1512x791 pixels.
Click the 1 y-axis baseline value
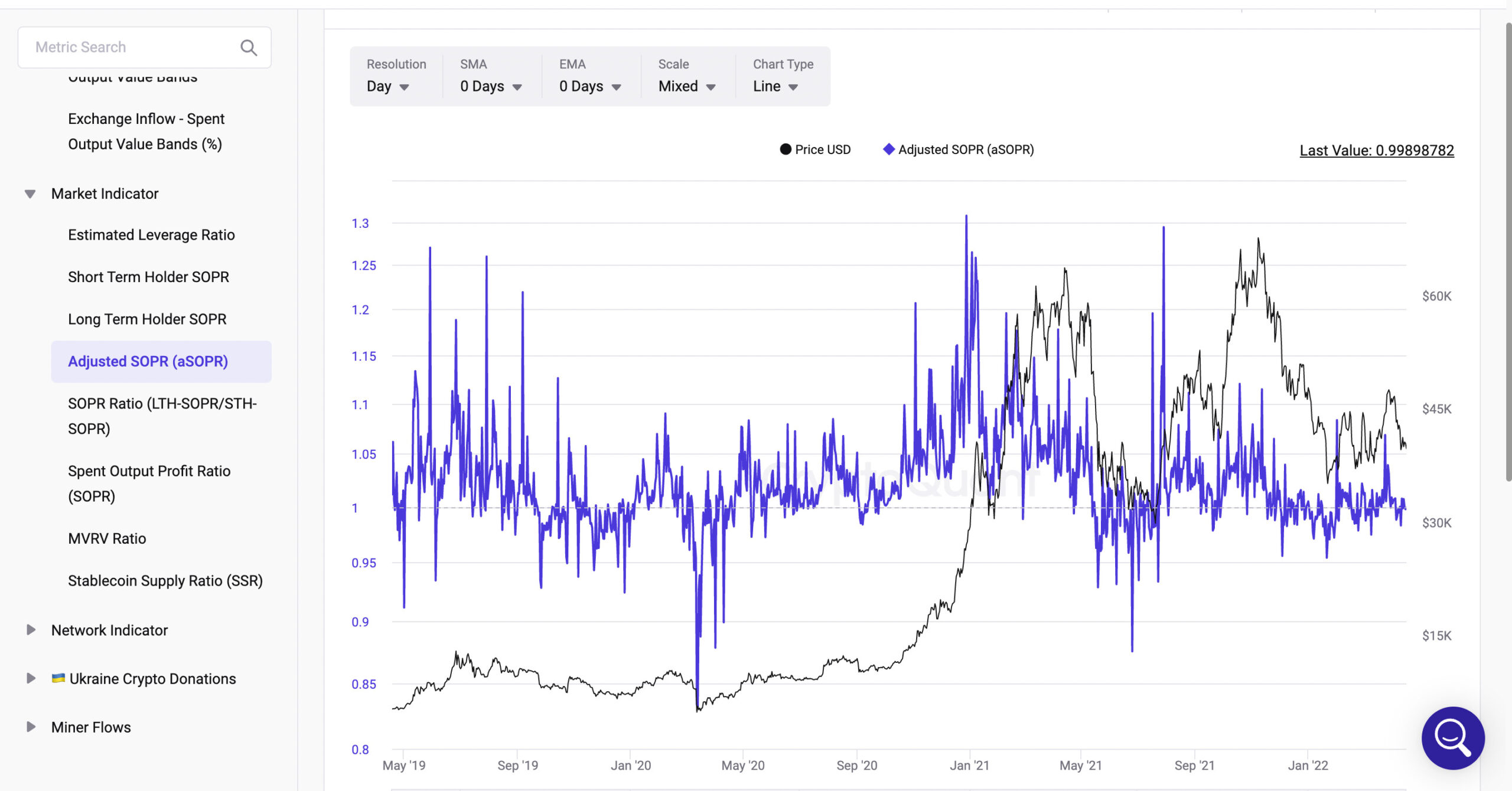355,508
